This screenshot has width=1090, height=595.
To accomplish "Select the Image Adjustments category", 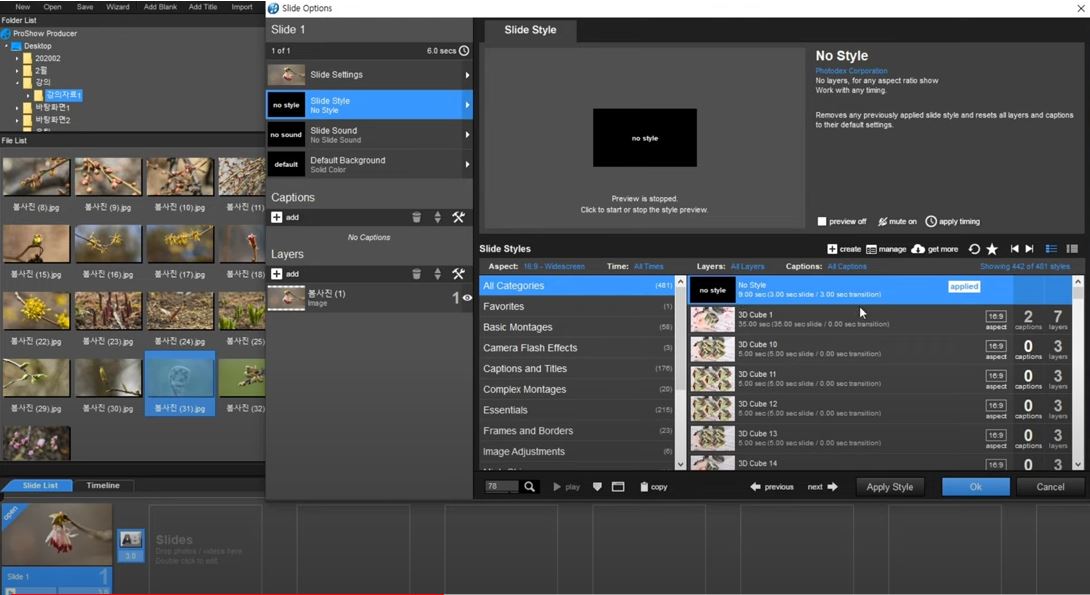I will pos(577,452).
